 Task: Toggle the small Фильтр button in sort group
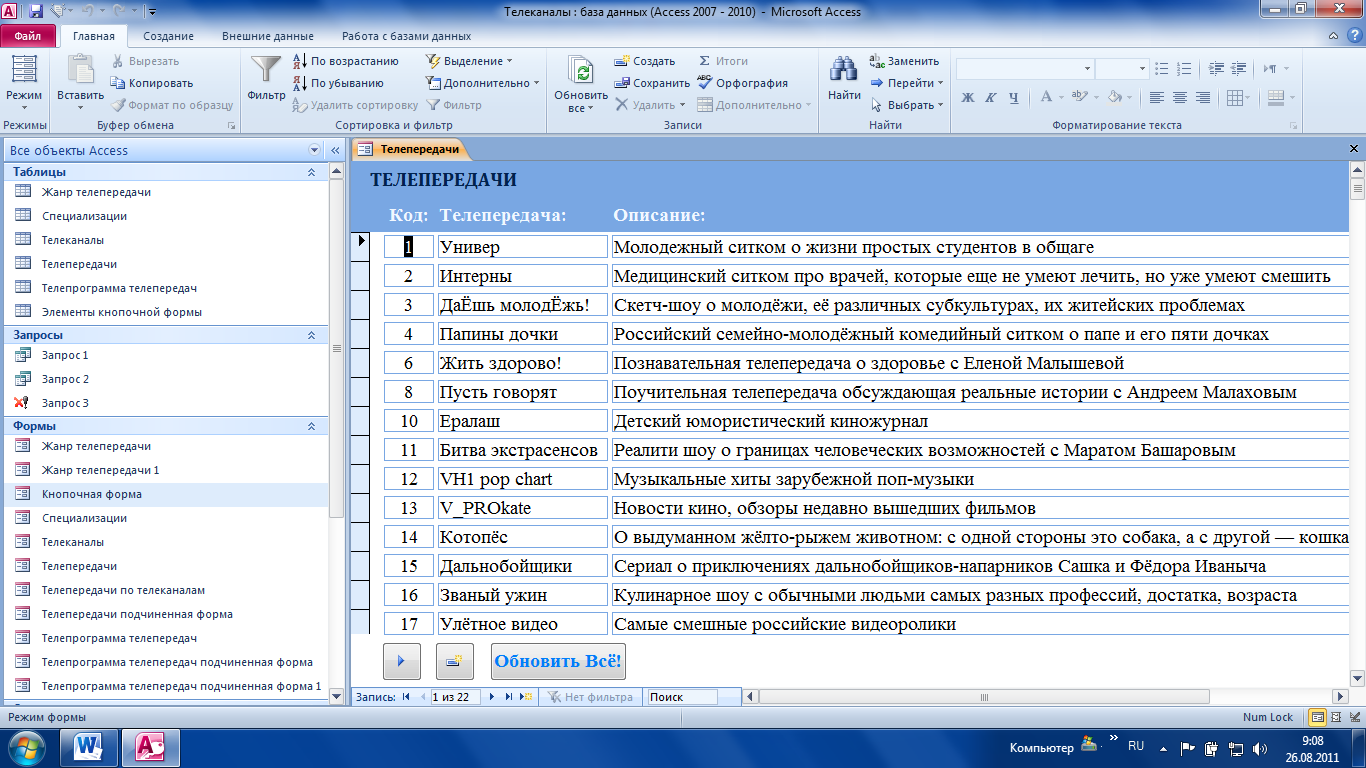pos(454,105)
